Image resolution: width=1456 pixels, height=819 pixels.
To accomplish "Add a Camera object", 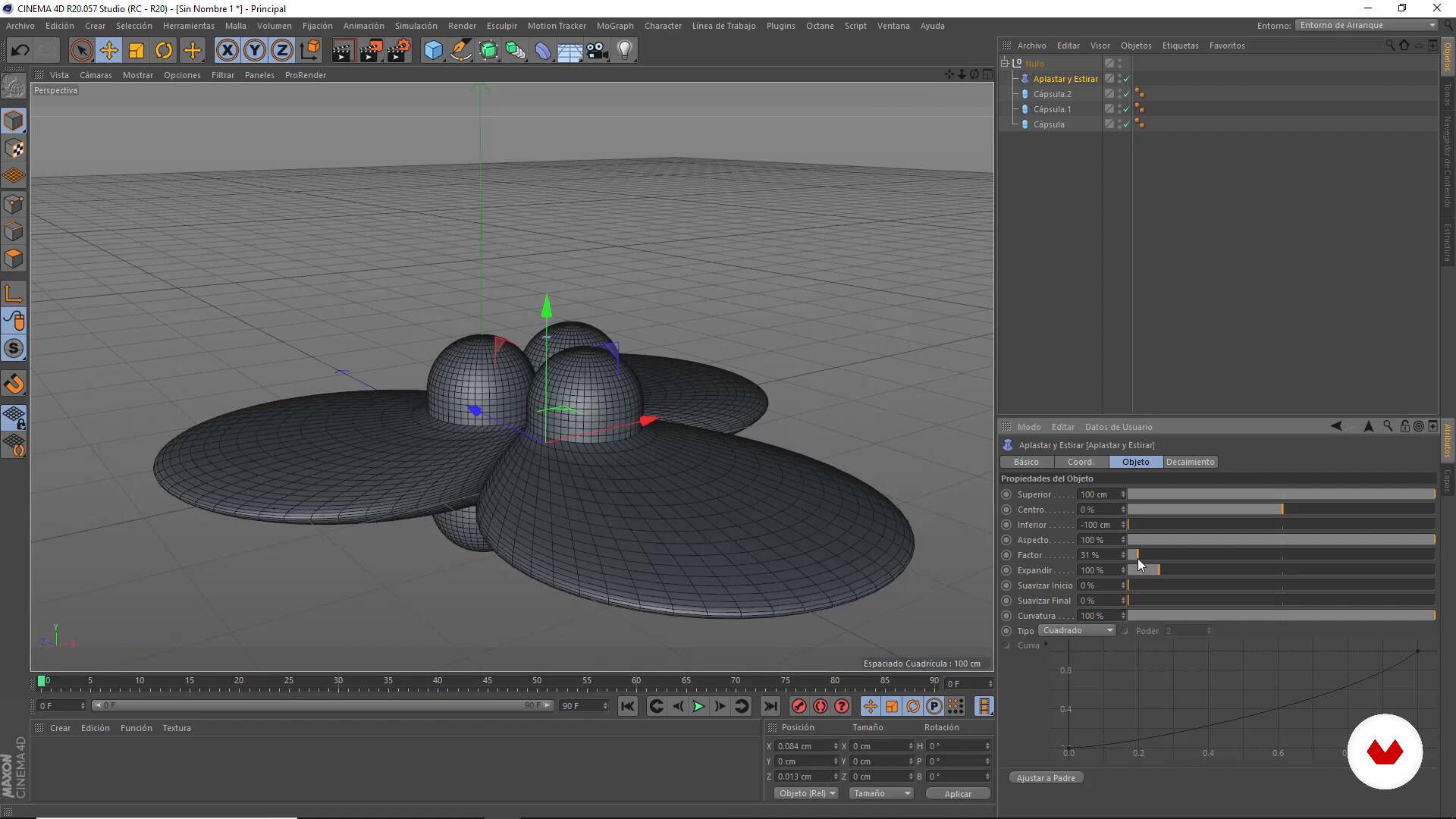I will [x=598, y=51].
